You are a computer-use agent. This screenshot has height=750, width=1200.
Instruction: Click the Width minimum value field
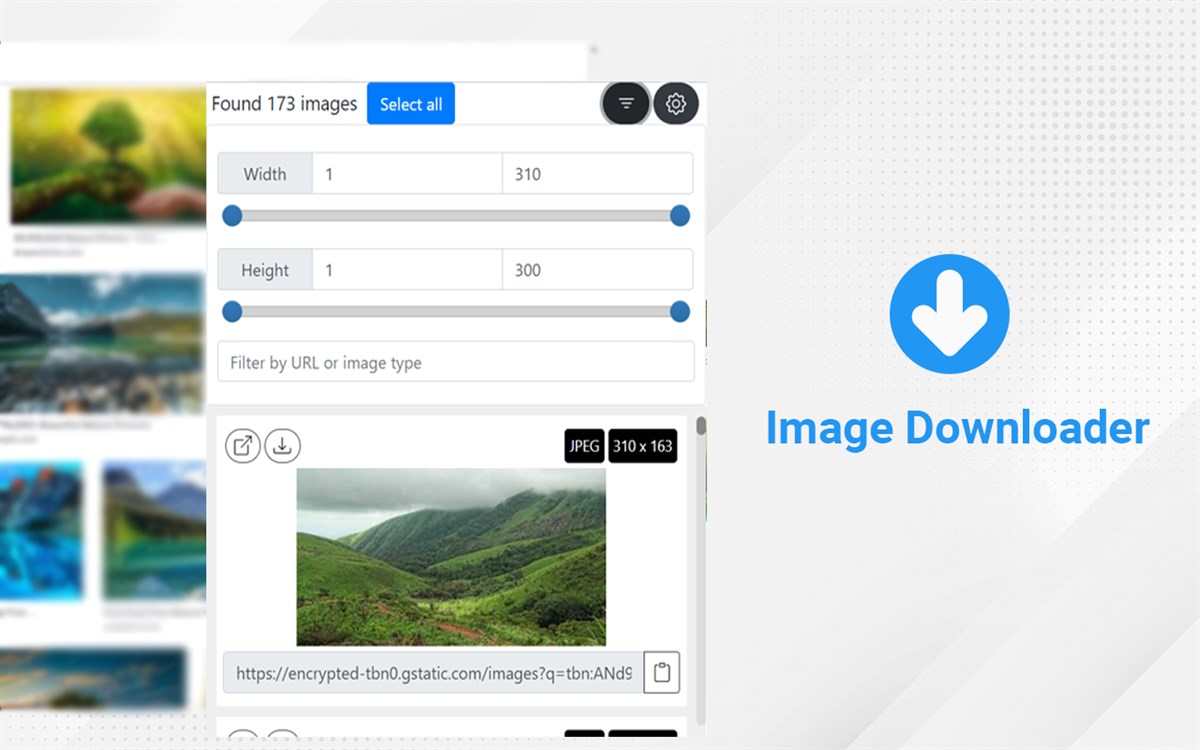(x=405, y=173)
